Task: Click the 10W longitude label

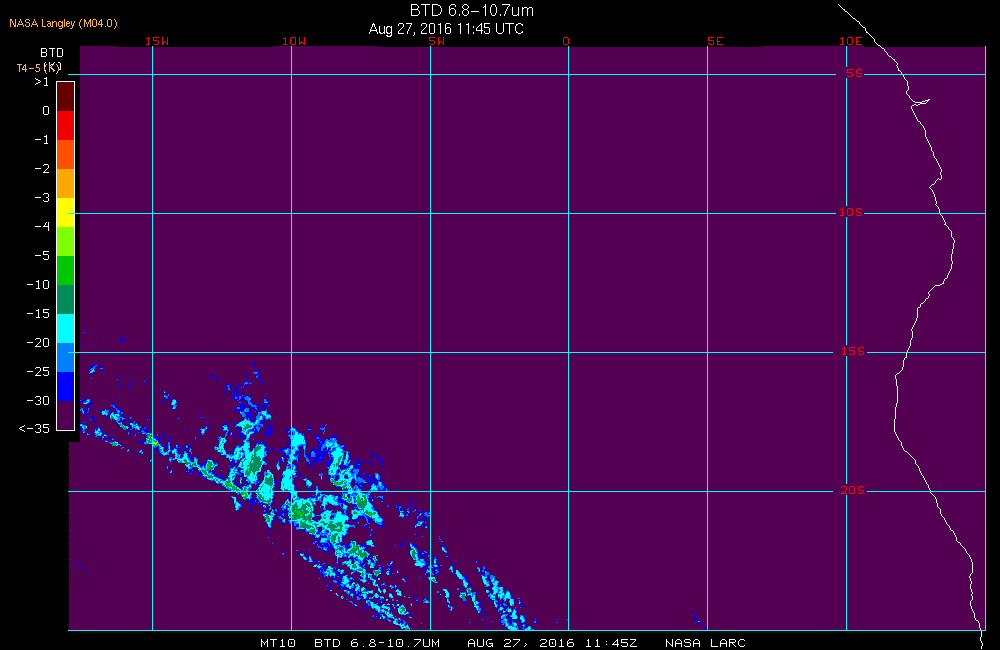Action: click(294, 41)
